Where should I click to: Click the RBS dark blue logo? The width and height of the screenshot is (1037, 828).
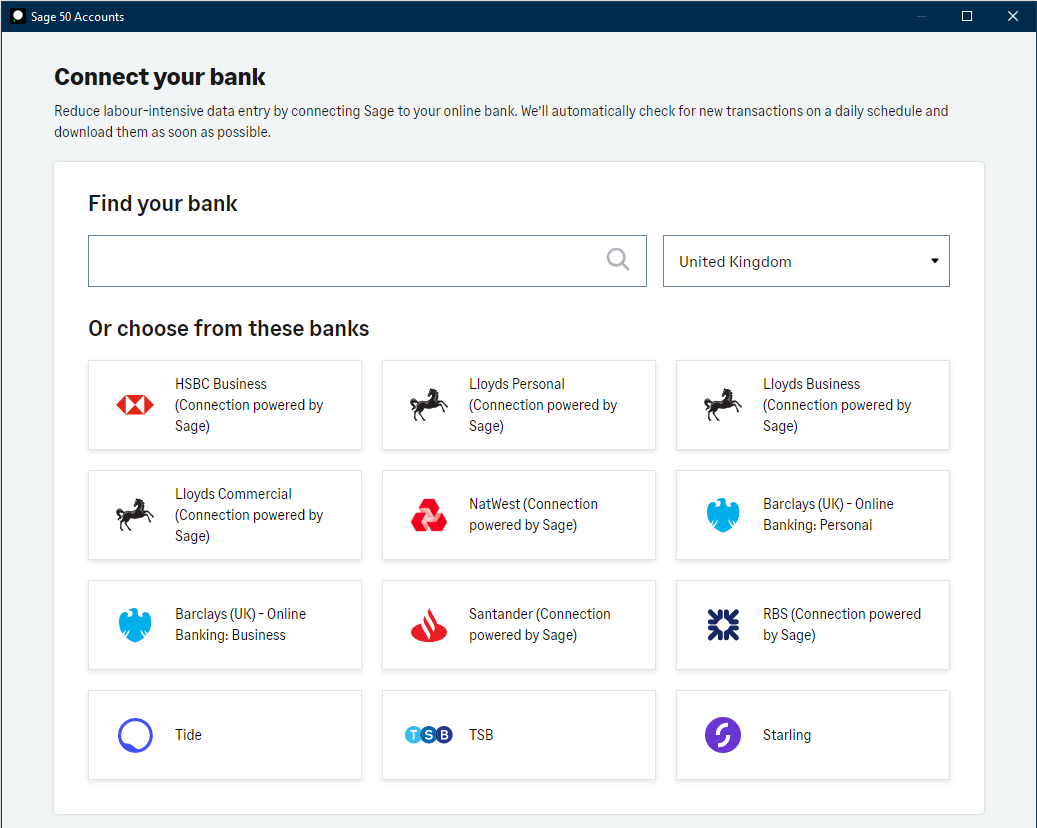tap(723, 625)
